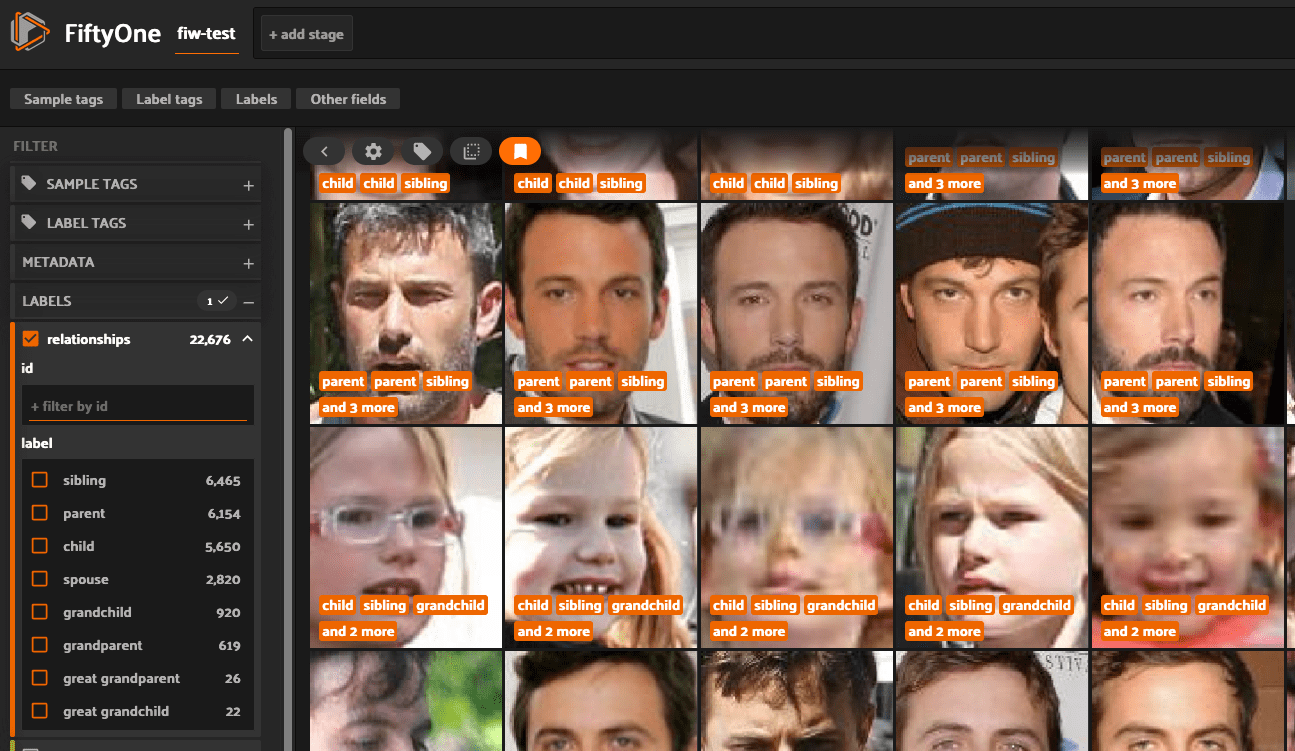This screenshot has height=751, width=1295.
Task: Click the FiftyOne logo icon
Action: point(29,33)
